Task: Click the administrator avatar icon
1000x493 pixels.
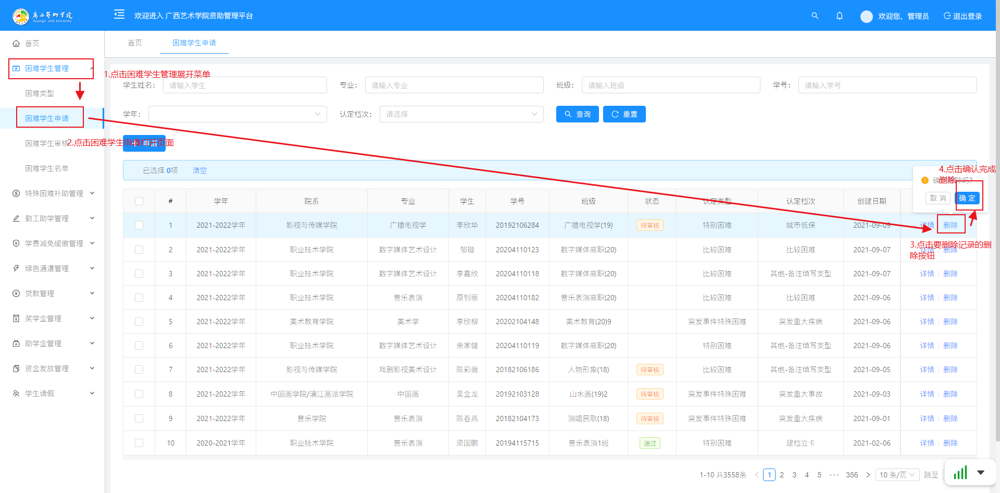Action: coord(866,16)
